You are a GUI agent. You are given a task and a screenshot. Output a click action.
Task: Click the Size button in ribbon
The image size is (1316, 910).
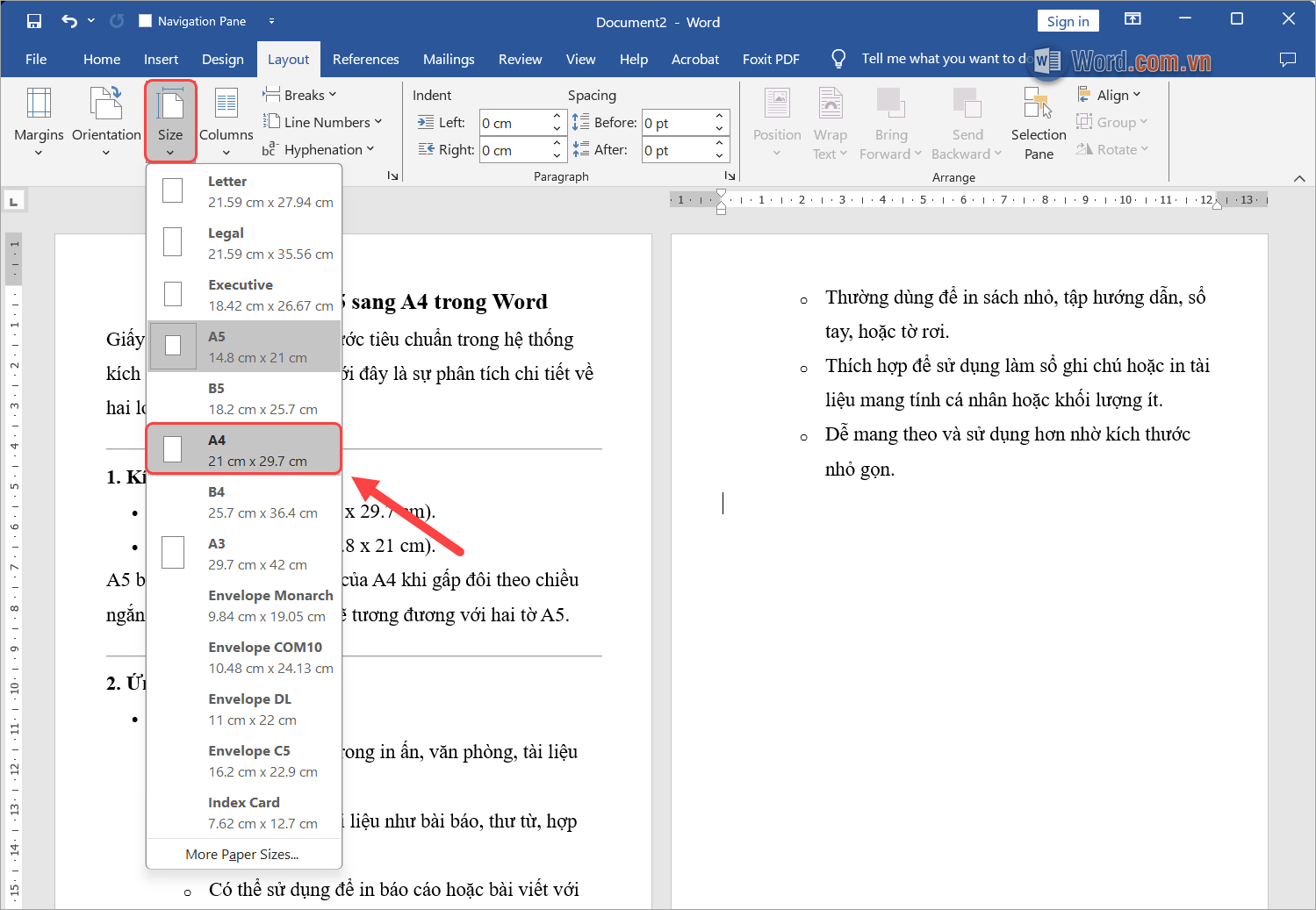[170, 121]
